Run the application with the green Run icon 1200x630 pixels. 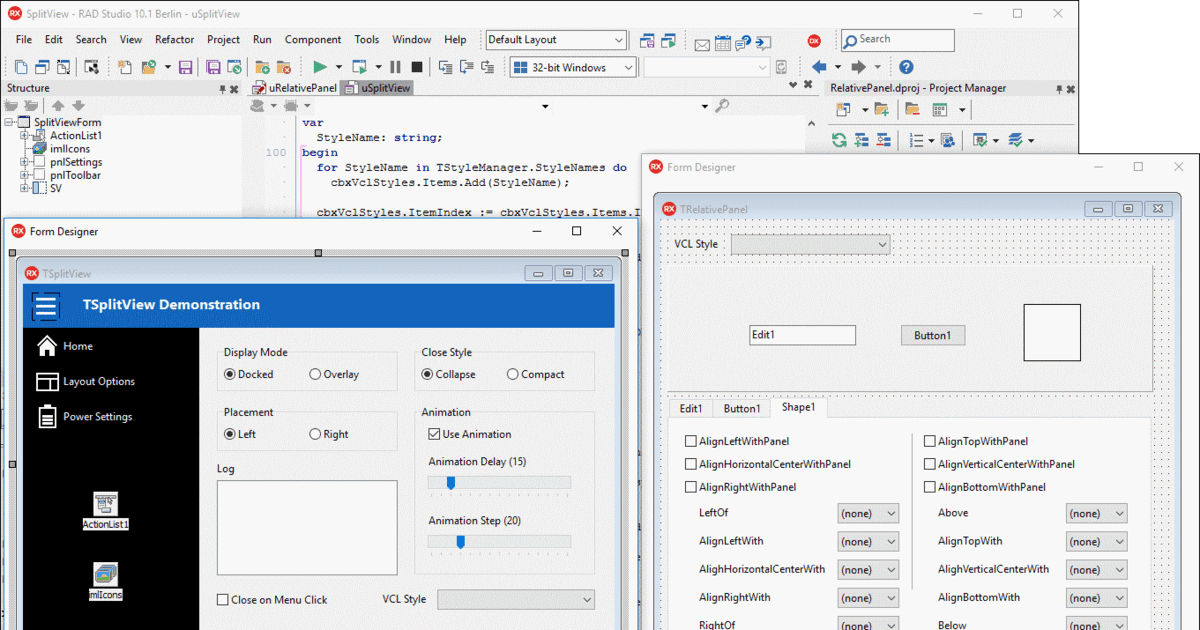318,66
